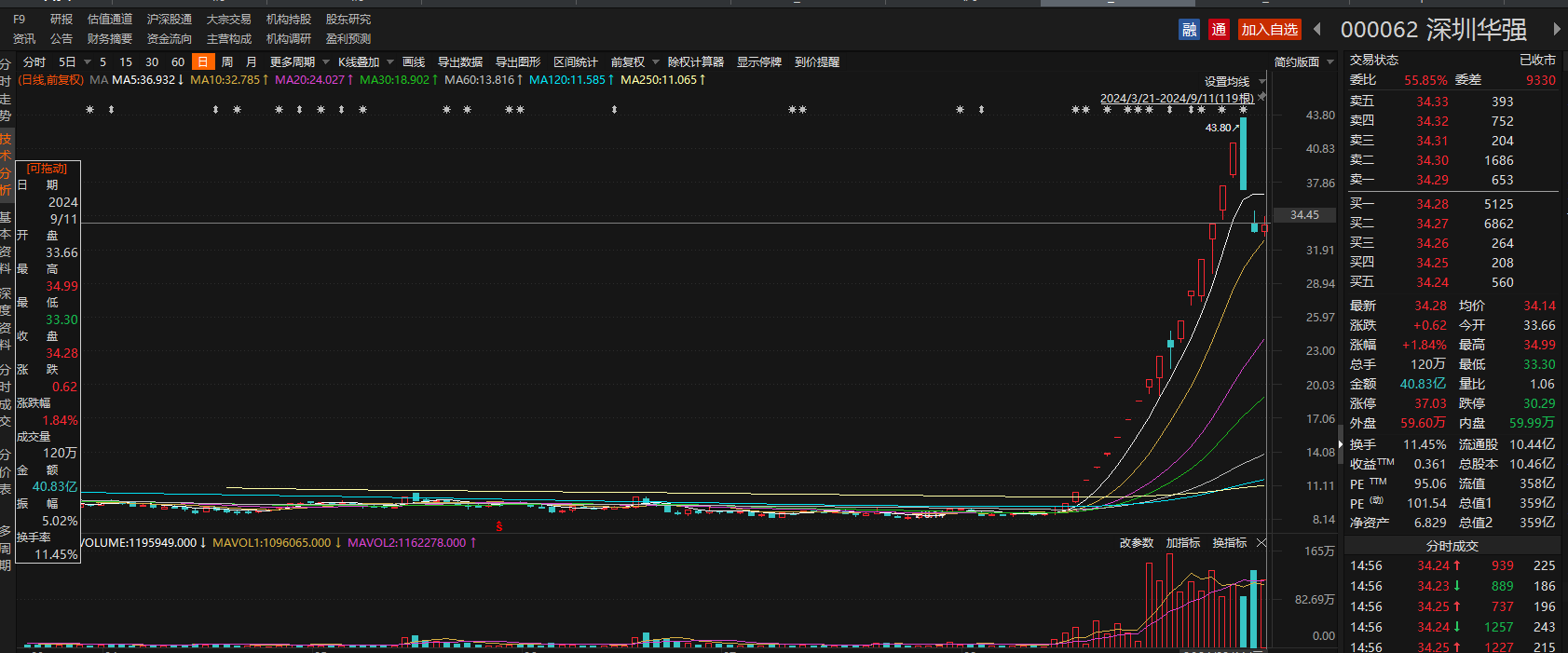The image size is (1568, 653).
Task: Switch chart to 周 weekly period
Action: coord(227,62)
